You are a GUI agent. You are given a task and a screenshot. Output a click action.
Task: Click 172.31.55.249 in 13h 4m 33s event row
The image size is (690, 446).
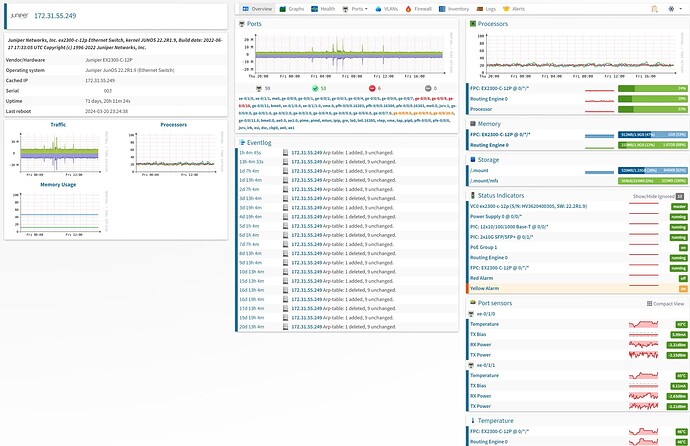(x=307, y=162)
